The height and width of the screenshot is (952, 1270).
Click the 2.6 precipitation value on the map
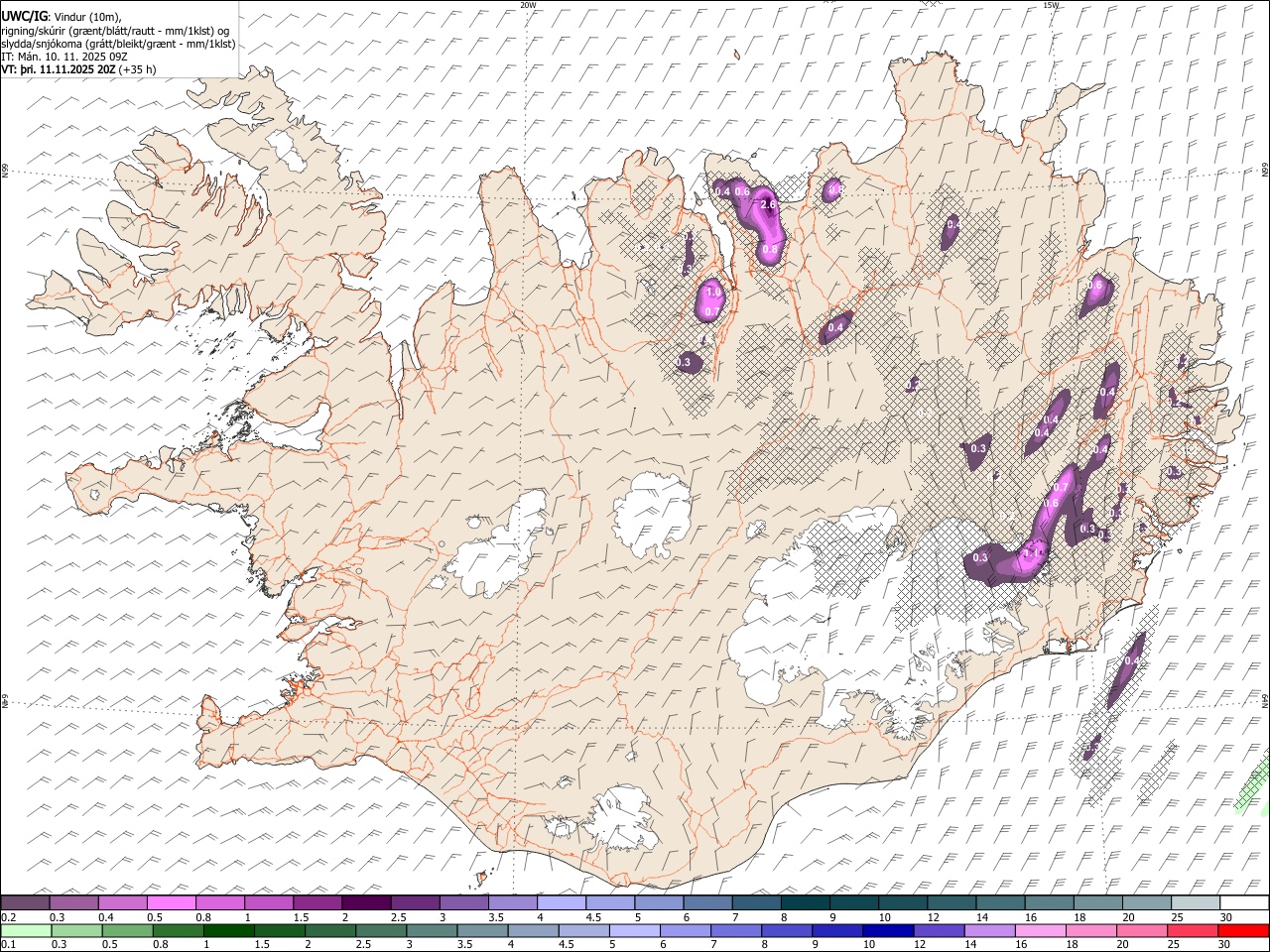pos(768,205)
